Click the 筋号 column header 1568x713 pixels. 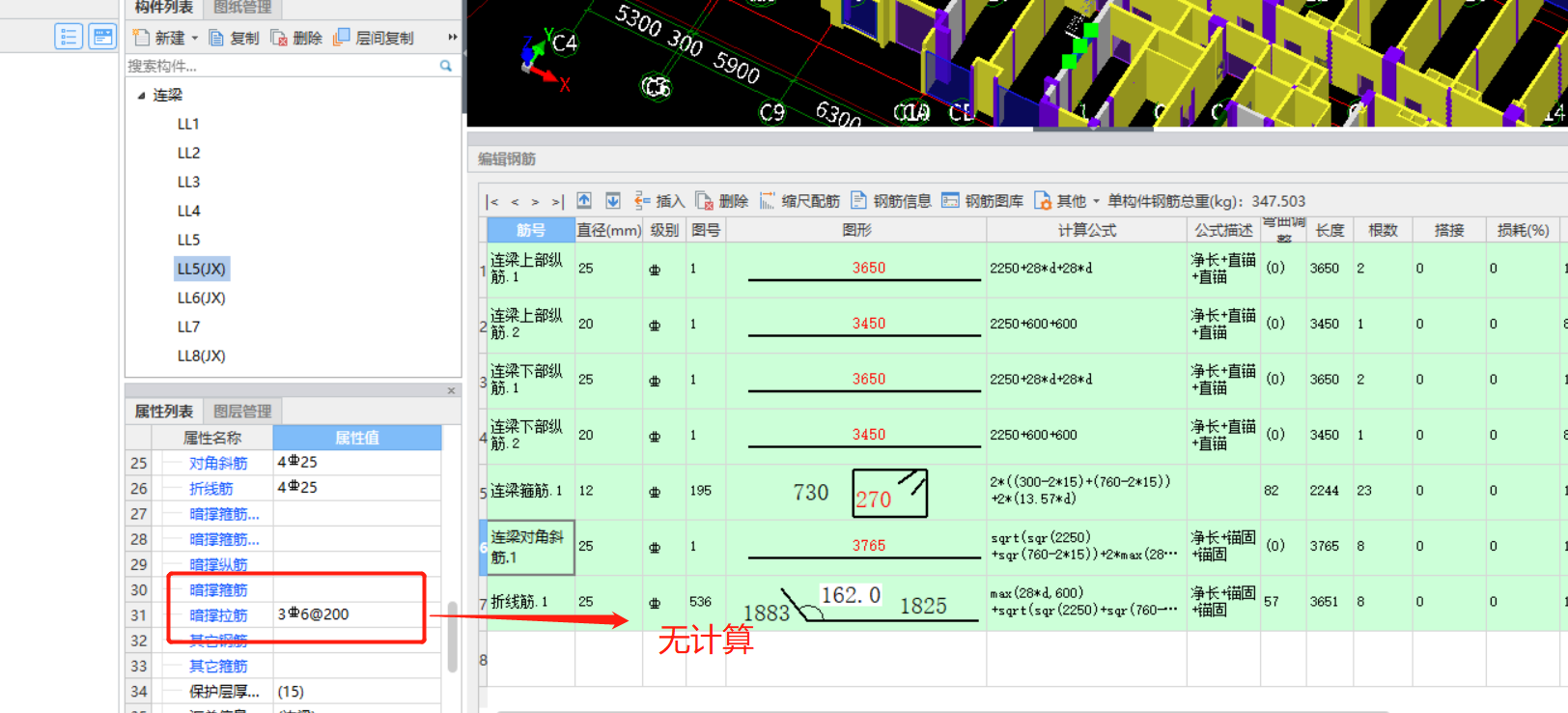[531, 230]
